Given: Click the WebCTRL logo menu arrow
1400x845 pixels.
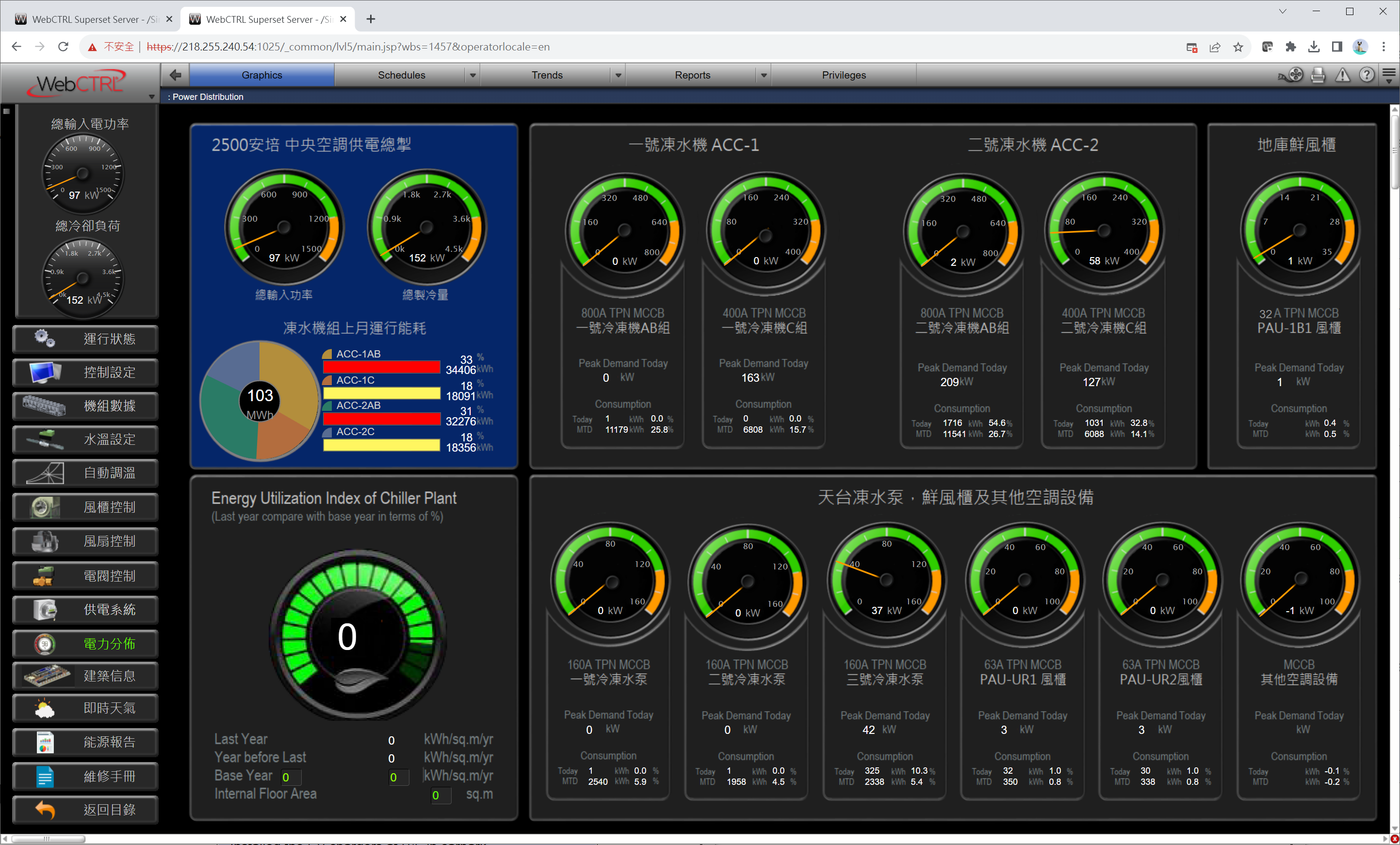Looking at the screenshot, I should (x=152, y=97).
